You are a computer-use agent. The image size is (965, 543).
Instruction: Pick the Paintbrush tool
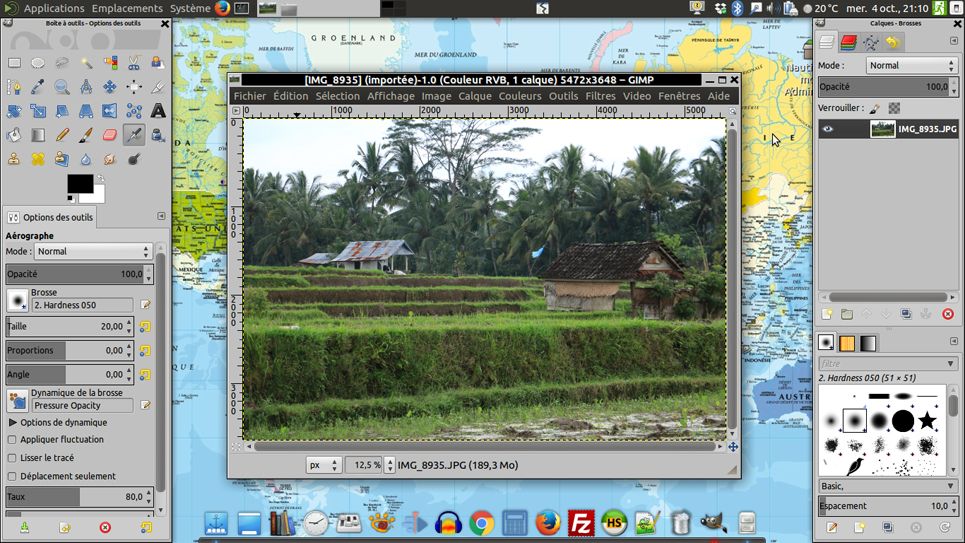tap(86, 135)
